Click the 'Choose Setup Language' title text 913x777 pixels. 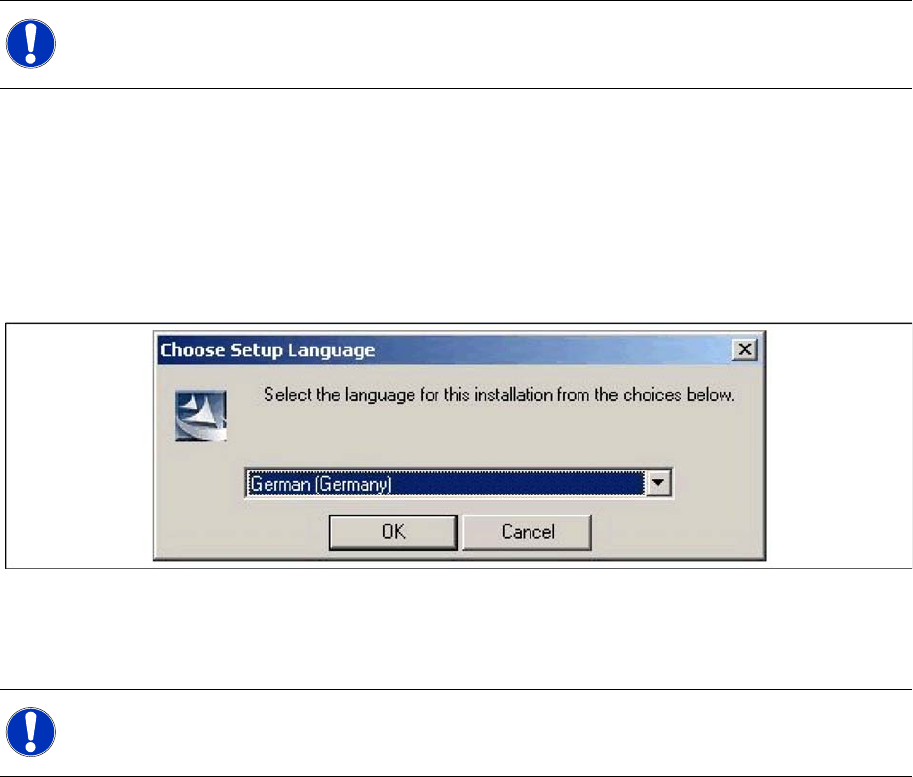tap(268, 350)
